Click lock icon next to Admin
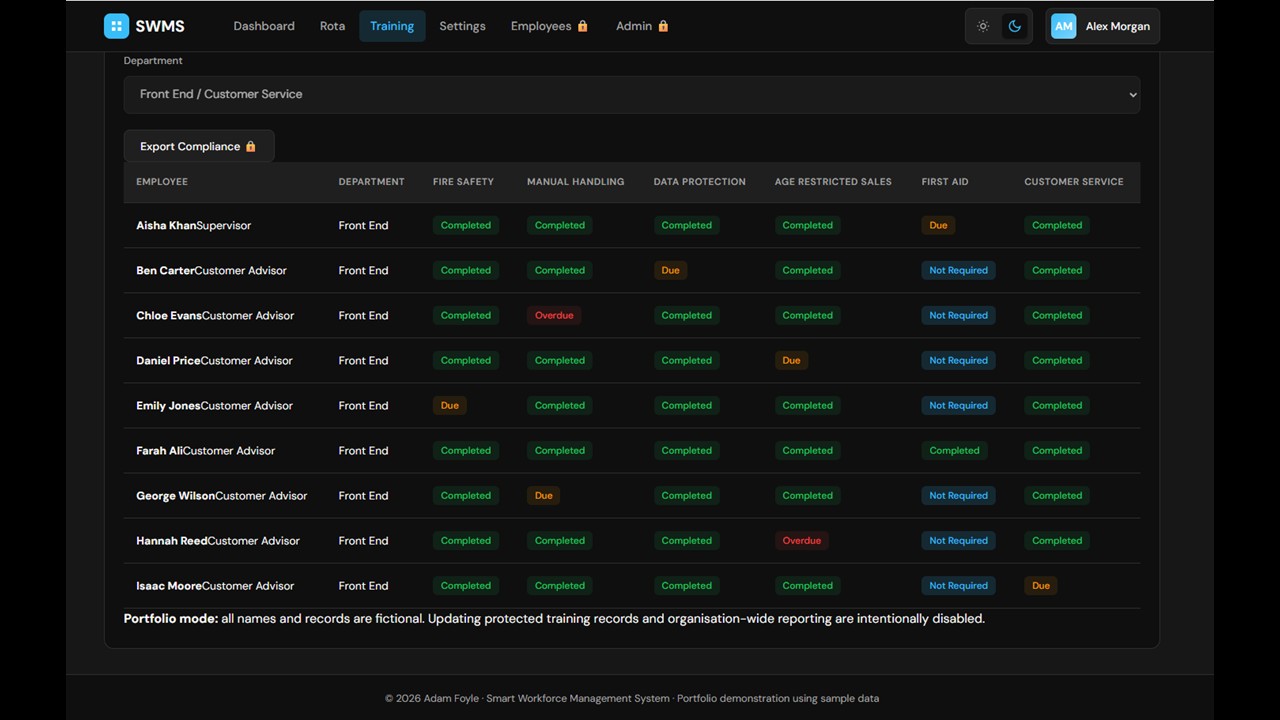The image size is (1280, 720). (663, 26)
